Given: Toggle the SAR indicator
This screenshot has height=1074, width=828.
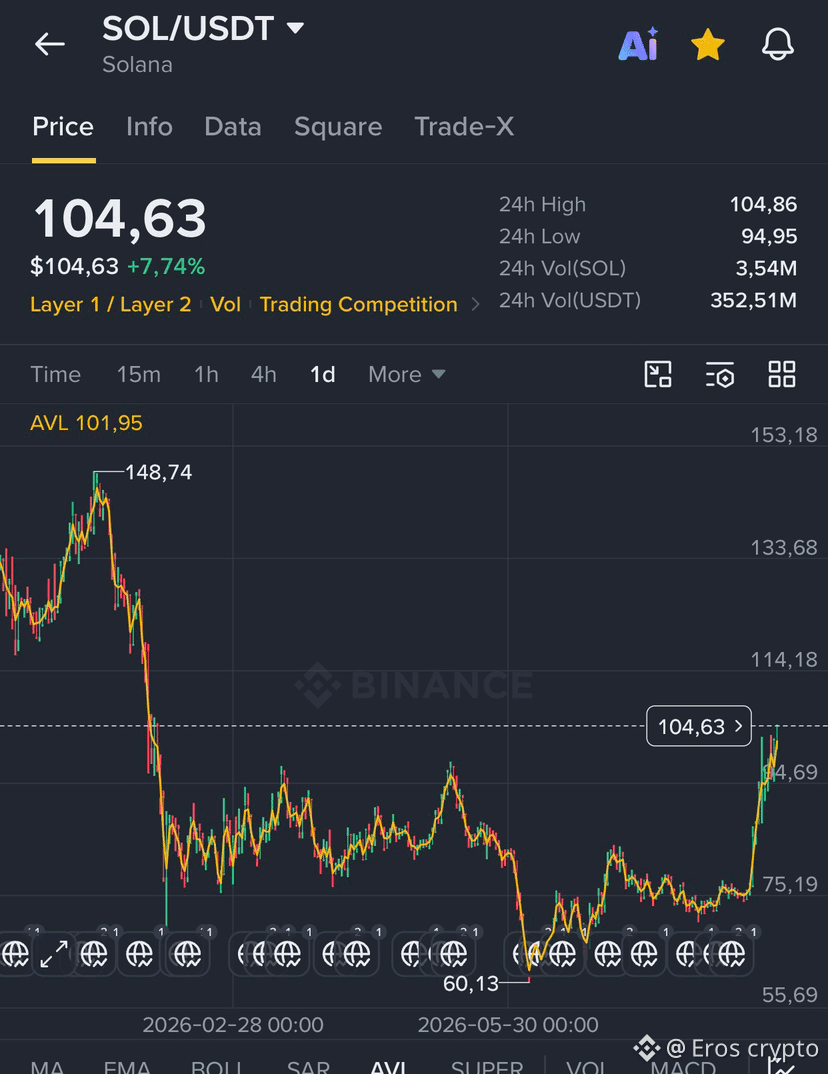Looking at the screenshot, I should point(308,1066).
